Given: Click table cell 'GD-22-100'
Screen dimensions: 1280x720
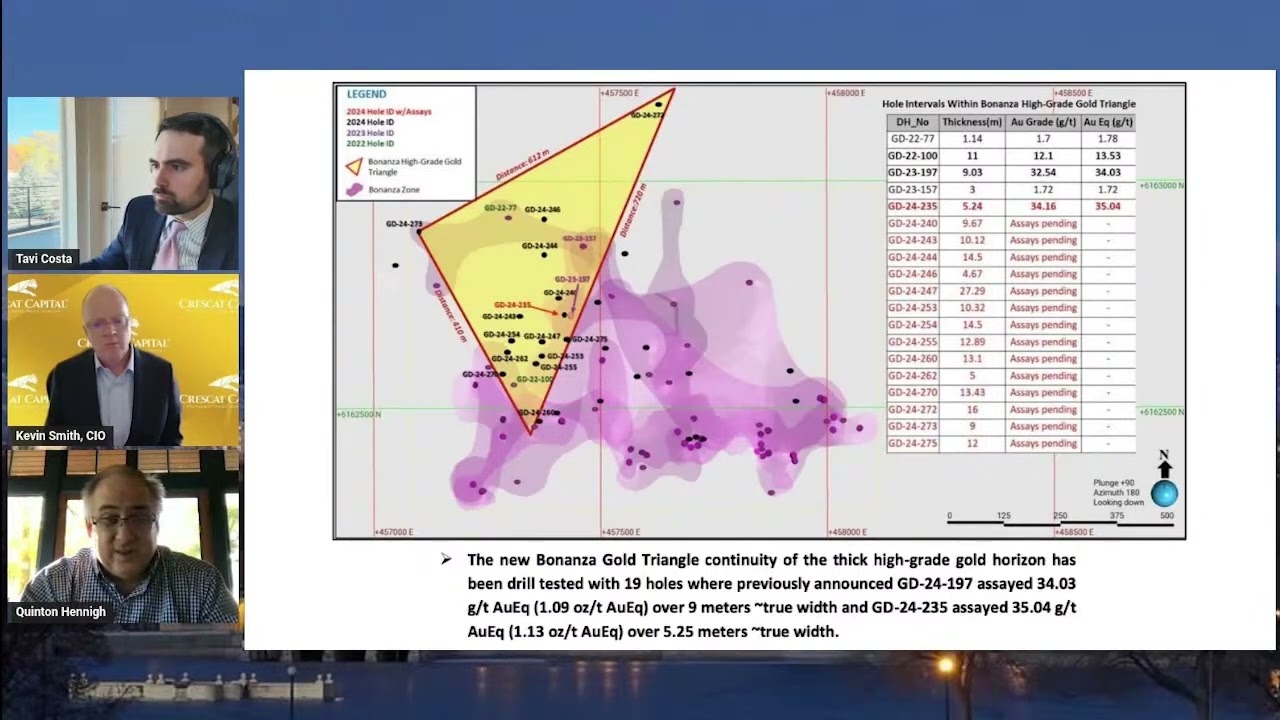Looking at the screenshot, I should click(913, 156).
